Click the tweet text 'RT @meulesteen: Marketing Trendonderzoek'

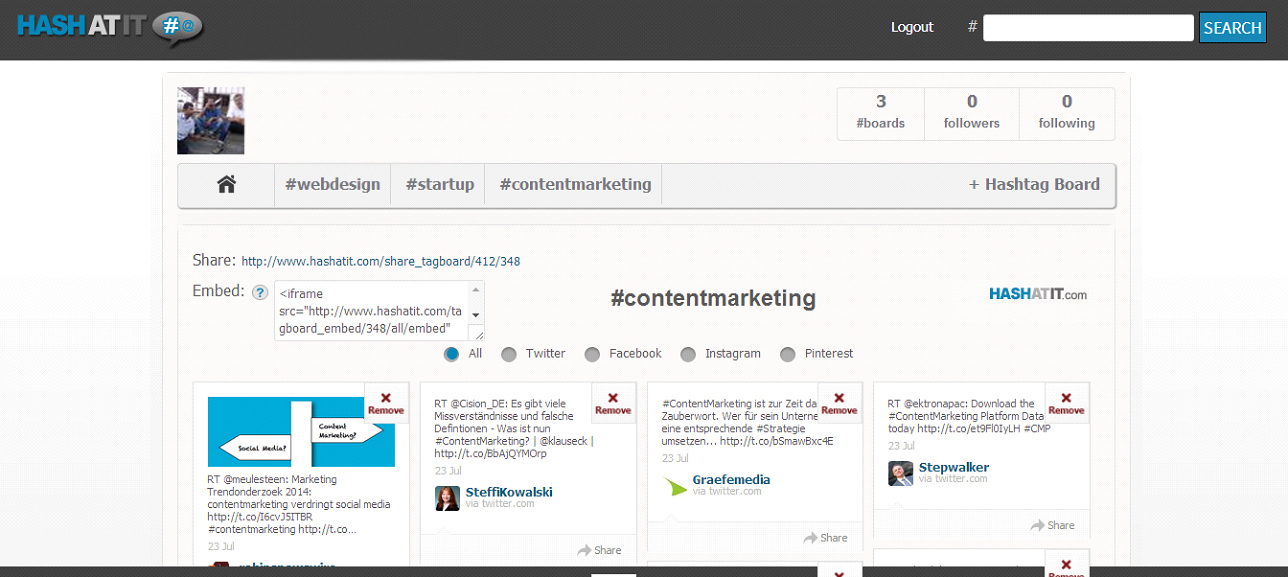click(300, 505)
